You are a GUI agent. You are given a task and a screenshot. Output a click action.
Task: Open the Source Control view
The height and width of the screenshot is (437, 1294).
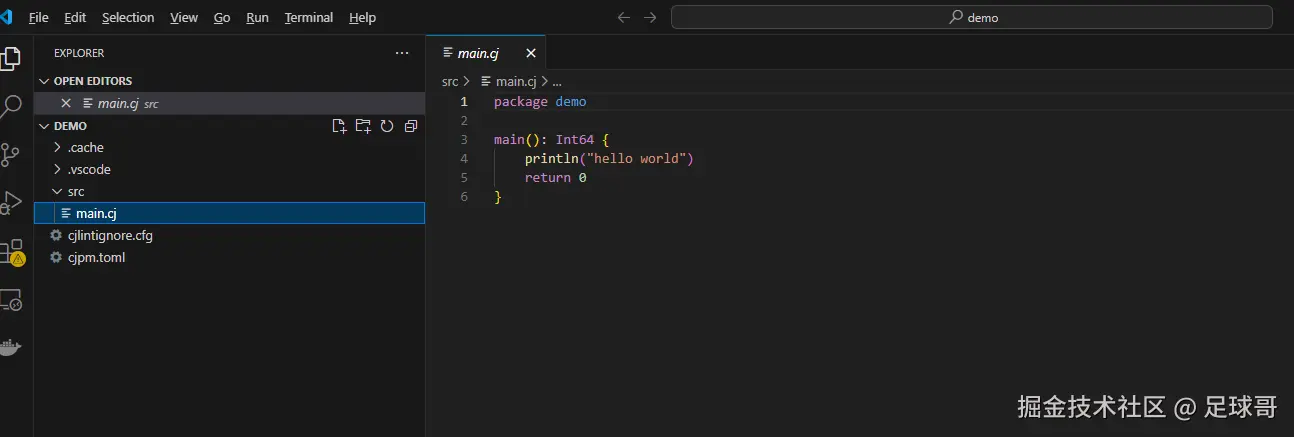[x=10, y=154]
